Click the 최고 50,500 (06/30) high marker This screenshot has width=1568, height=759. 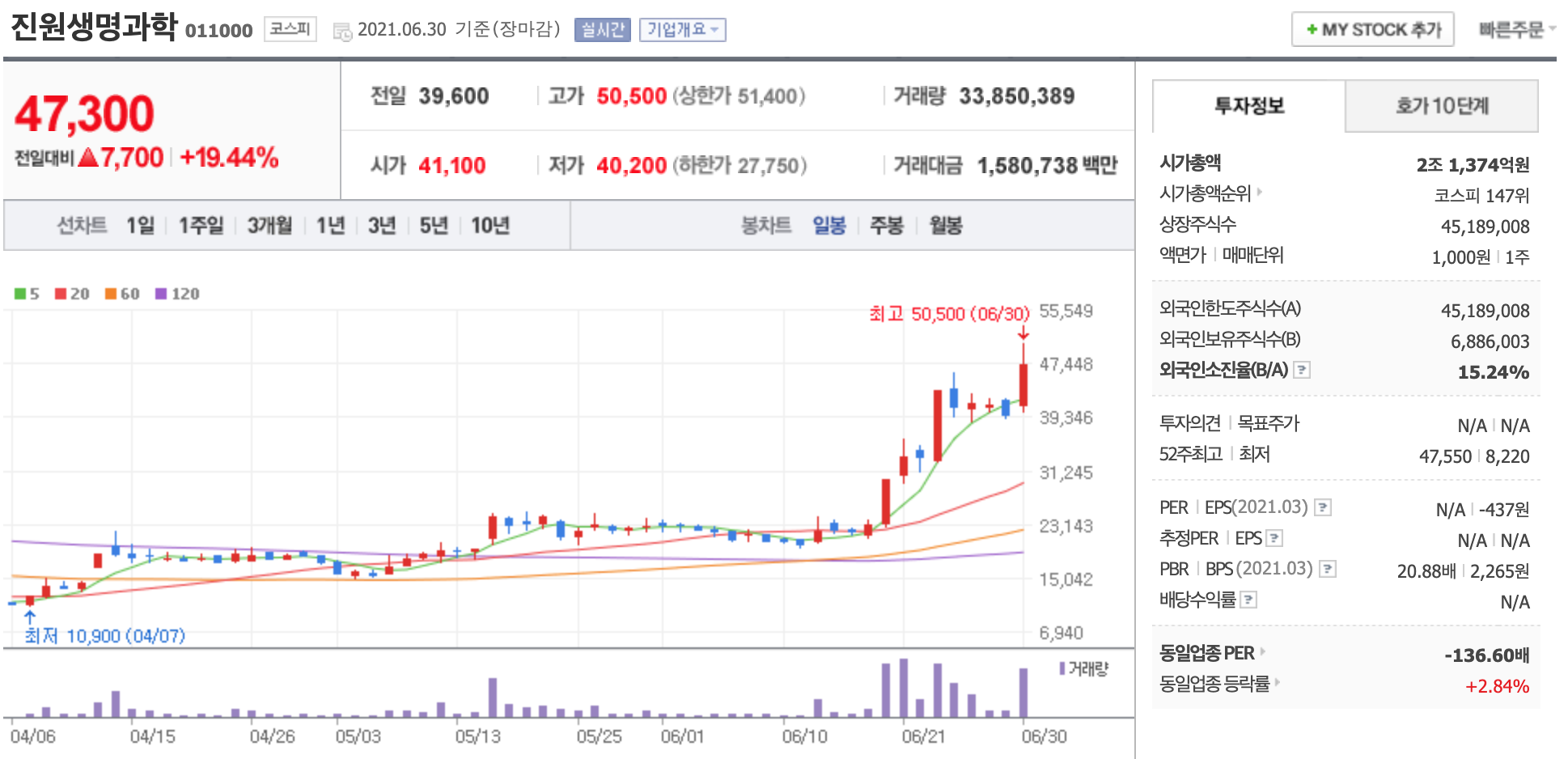[x=949, y=314]
